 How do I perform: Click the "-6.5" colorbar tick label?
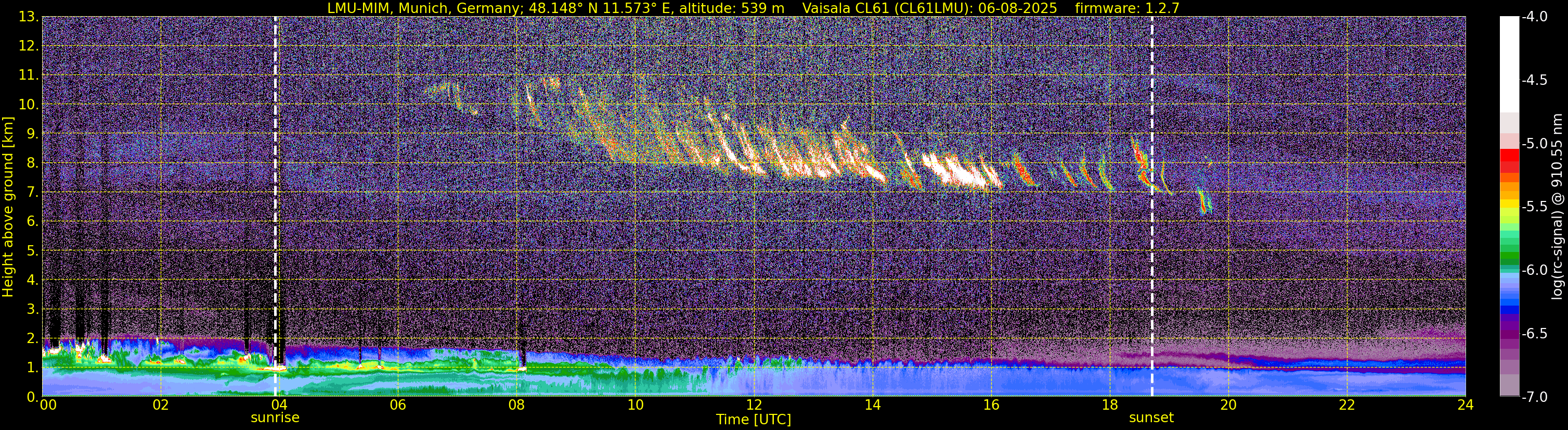(x=1535, y=334)
